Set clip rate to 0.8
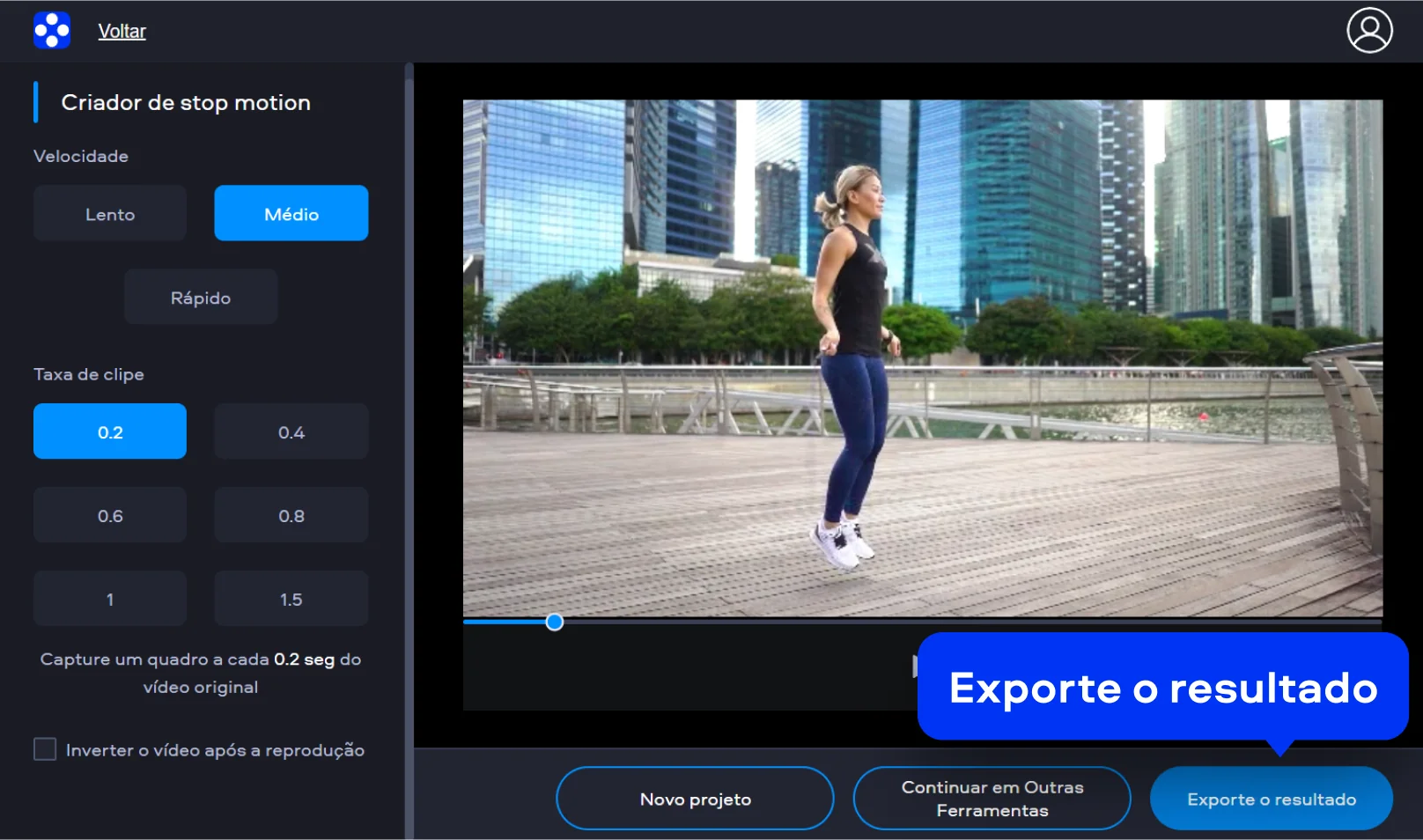 [x=291, y=515]
